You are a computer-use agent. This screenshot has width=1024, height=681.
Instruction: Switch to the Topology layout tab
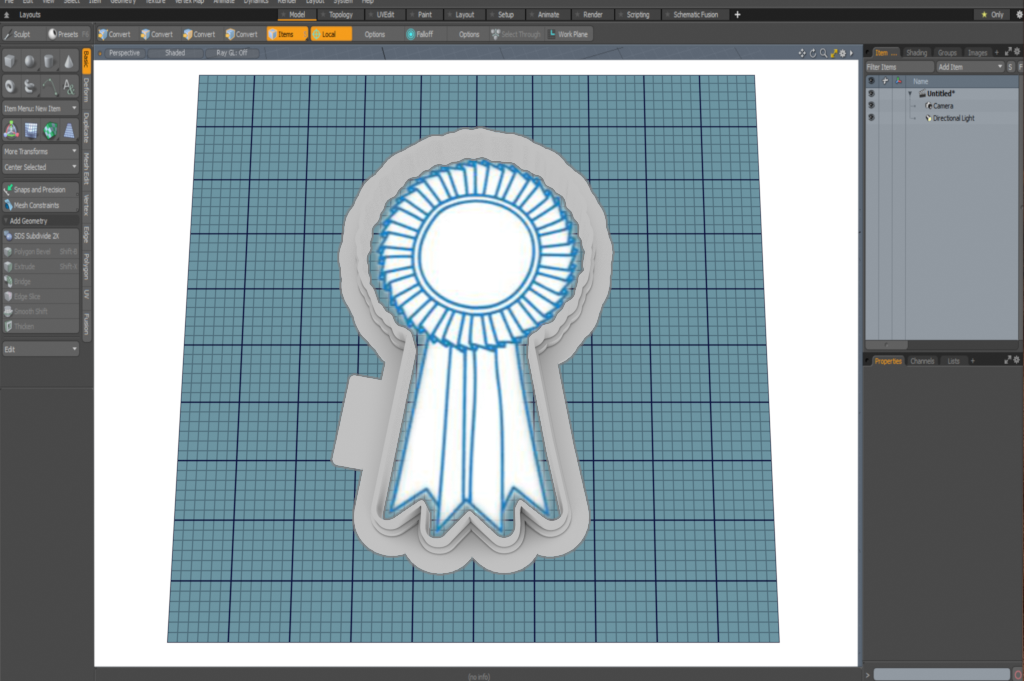coord(340,14)
